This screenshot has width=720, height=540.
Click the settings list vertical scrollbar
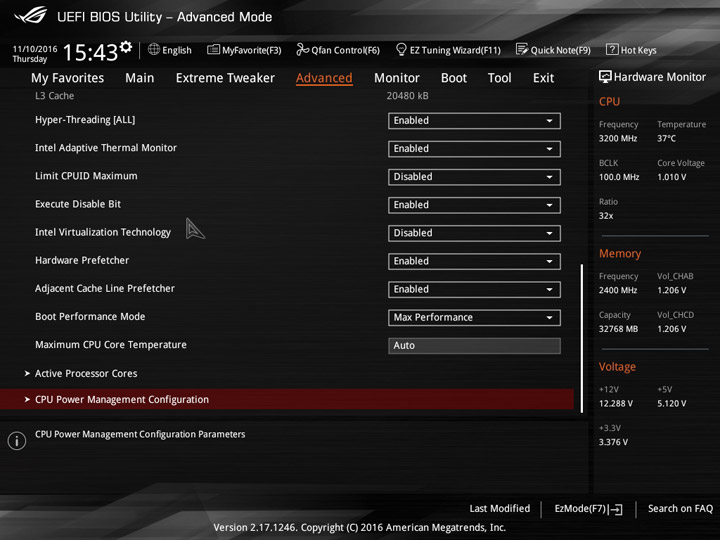582,338
